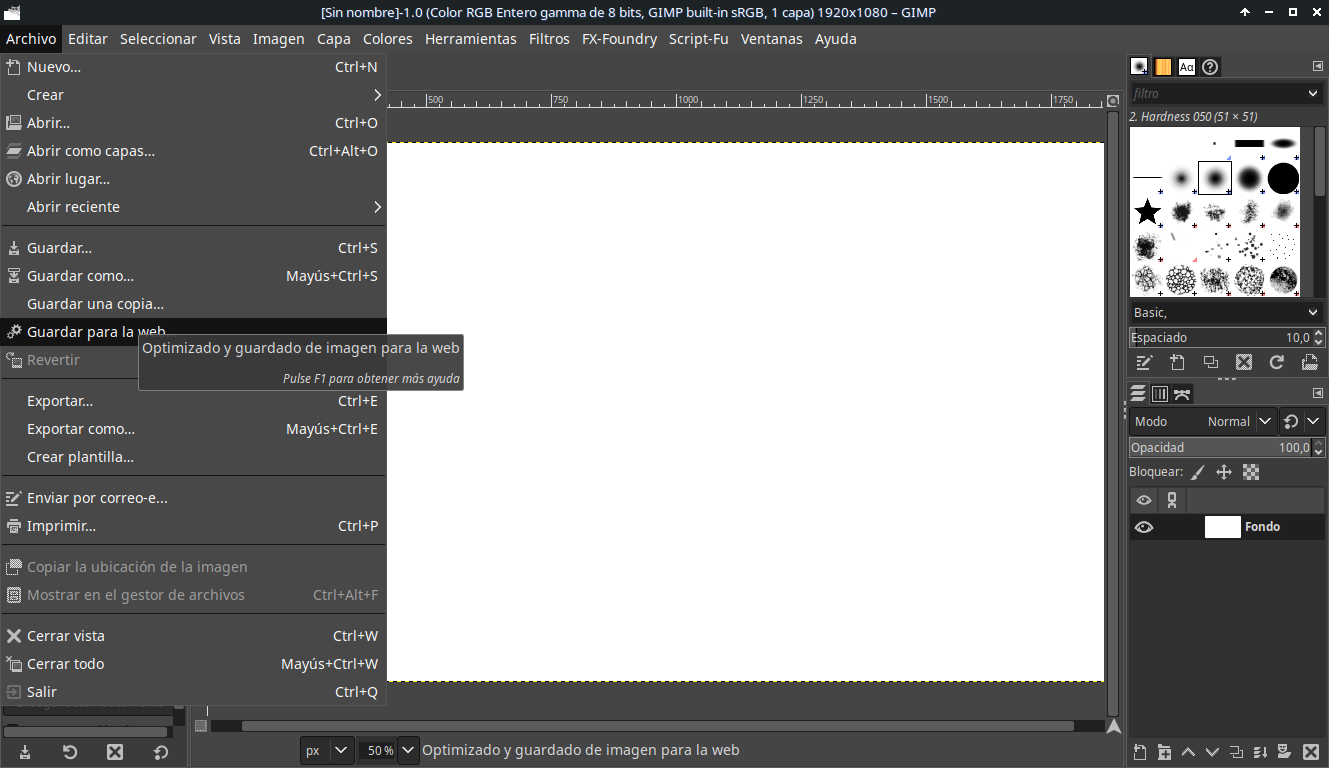This screenshot has width=1329, height=768.
Task: Open the Patterns tab icon
Action: 1163,67
